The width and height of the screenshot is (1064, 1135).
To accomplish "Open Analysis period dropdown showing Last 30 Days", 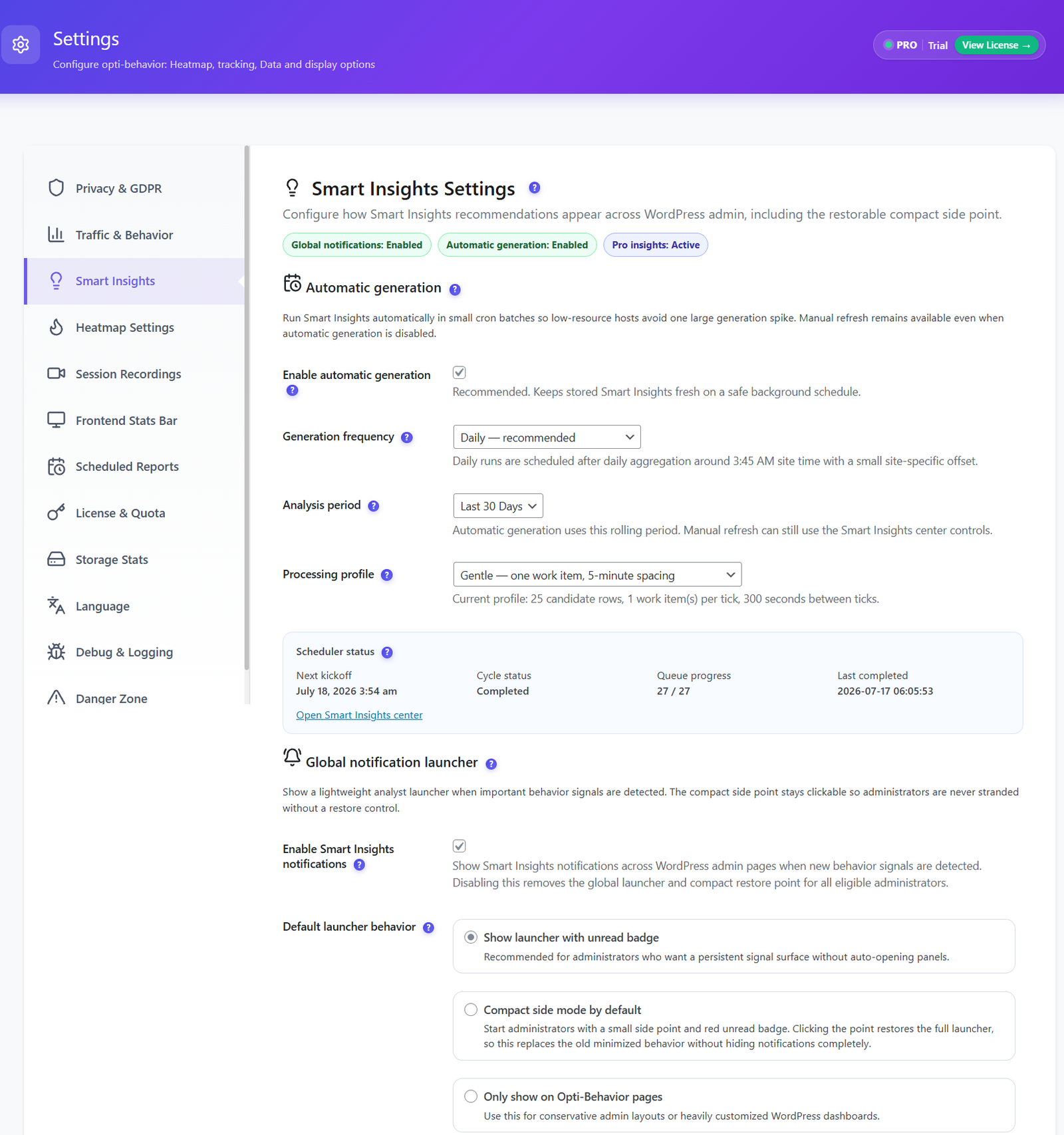I will click(x=497, y=506).
